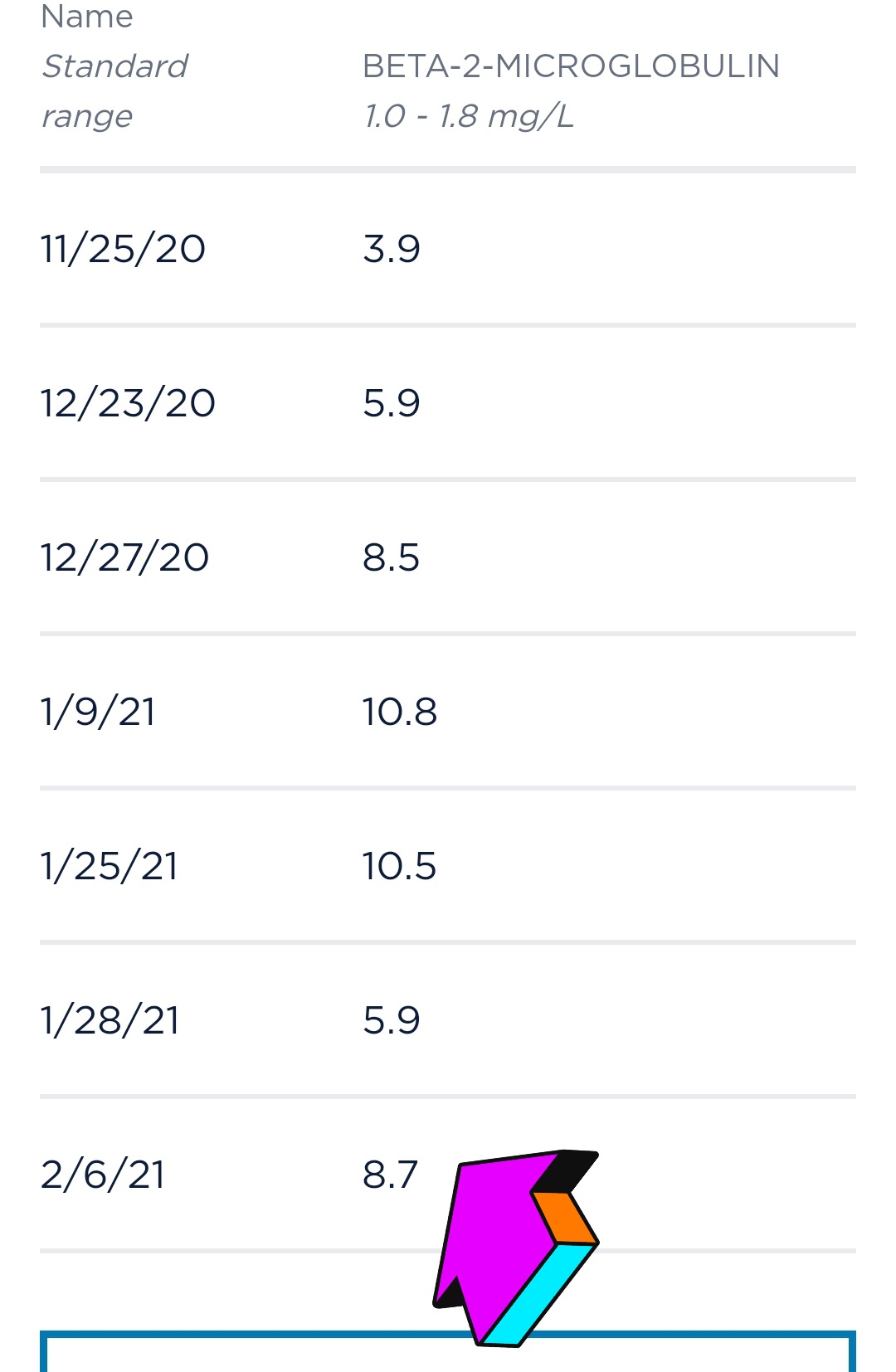Click the 10.5 result value
896x1372 pixels.
pos(399,866)
